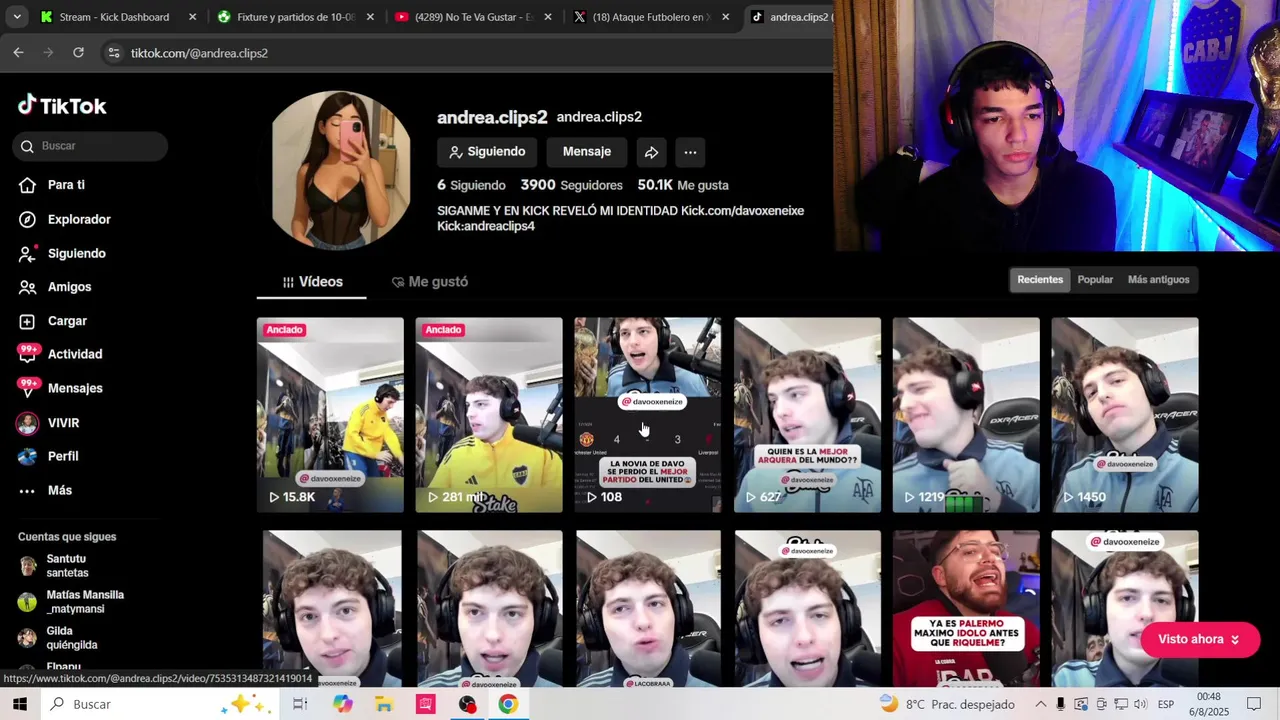Open the video with 1219 views

coord(966,415)
